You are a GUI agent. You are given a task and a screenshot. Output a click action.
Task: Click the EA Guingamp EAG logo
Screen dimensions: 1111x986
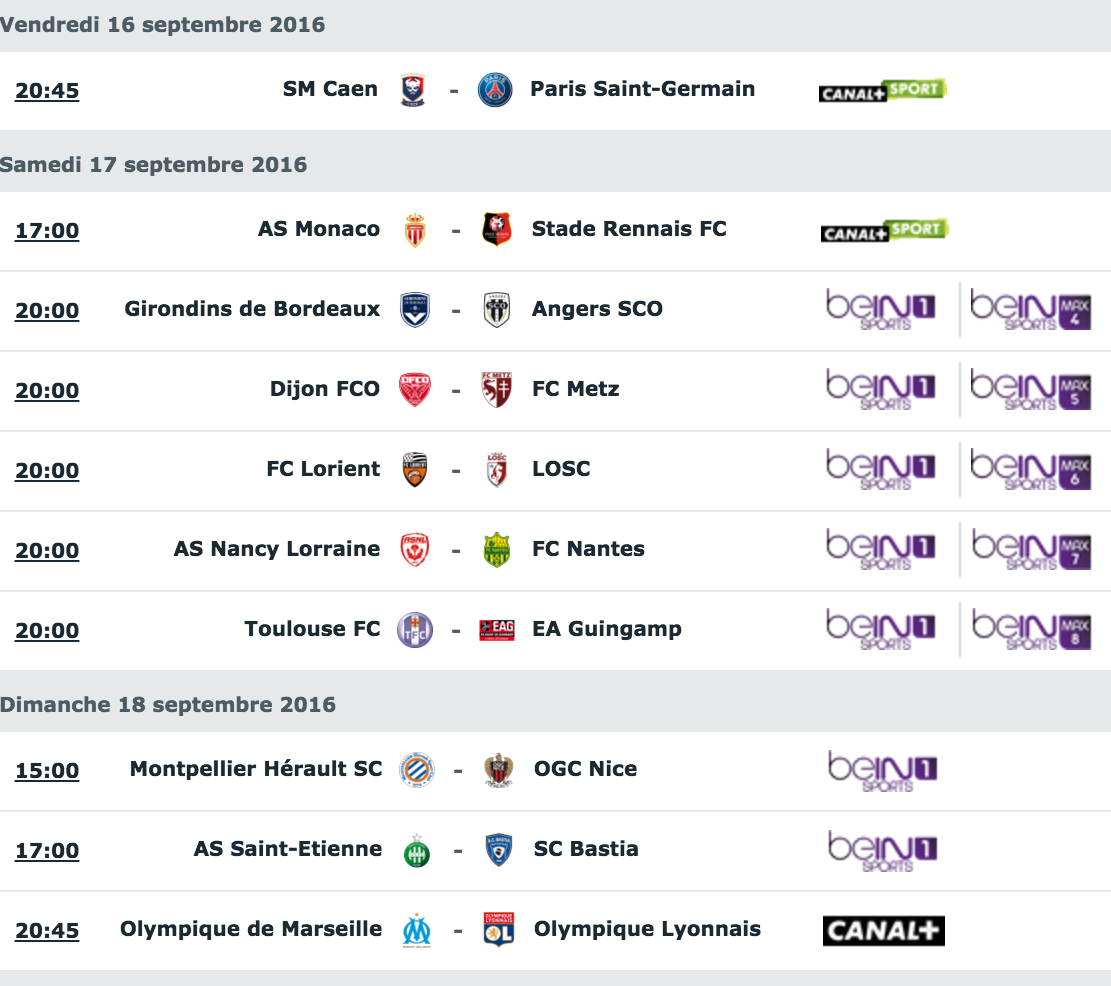[x=497, y=630]
